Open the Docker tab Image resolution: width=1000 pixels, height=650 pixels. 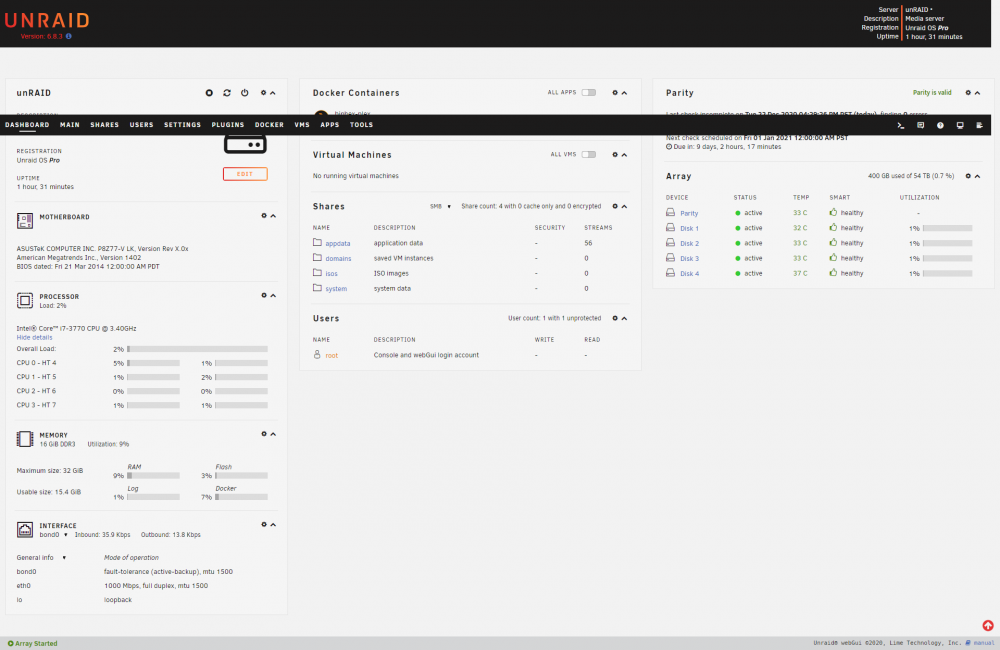click(269, 125)
